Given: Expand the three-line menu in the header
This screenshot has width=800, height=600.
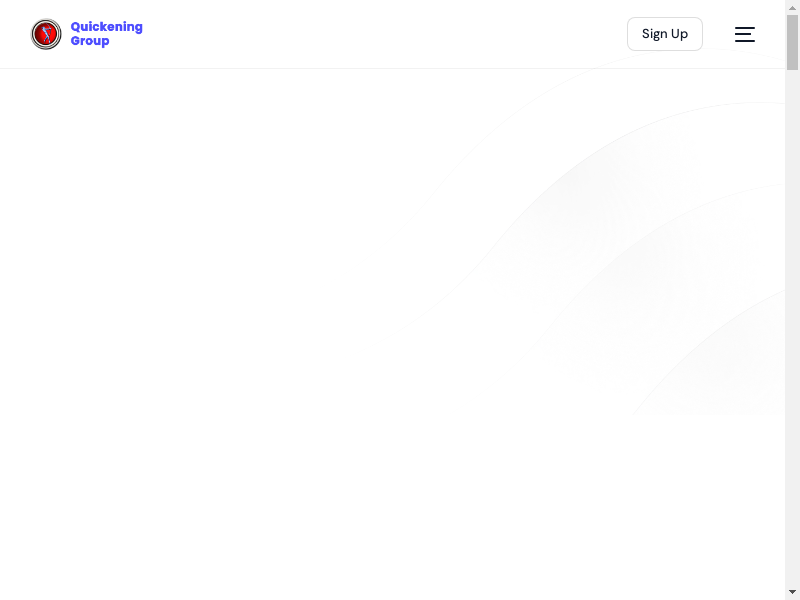Looking at the screenshot, I should pos(745,34).
